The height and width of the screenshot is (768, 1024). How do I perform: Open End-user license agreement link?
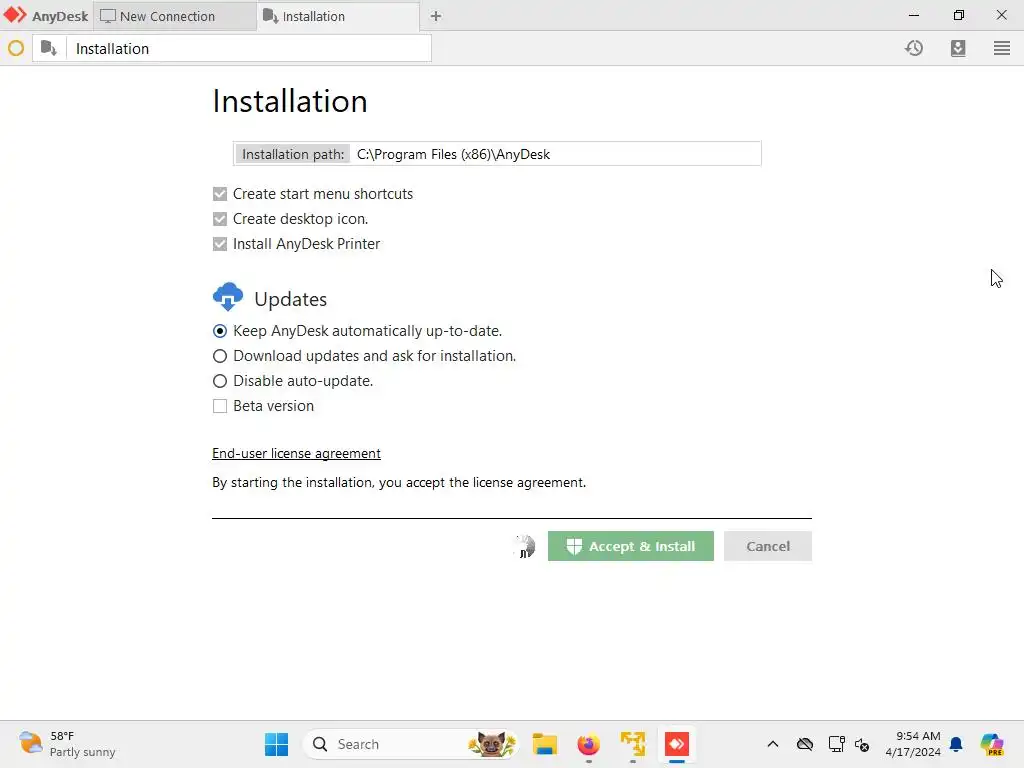point(296,453)
